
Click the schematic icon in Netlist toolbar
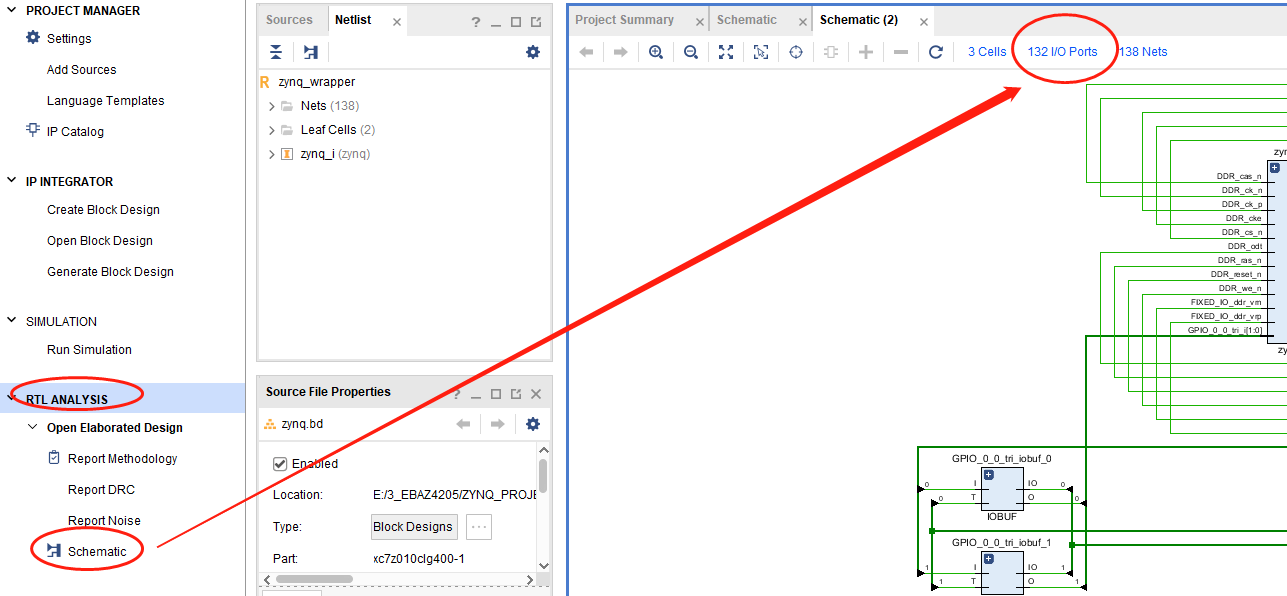tap(310, 52)
